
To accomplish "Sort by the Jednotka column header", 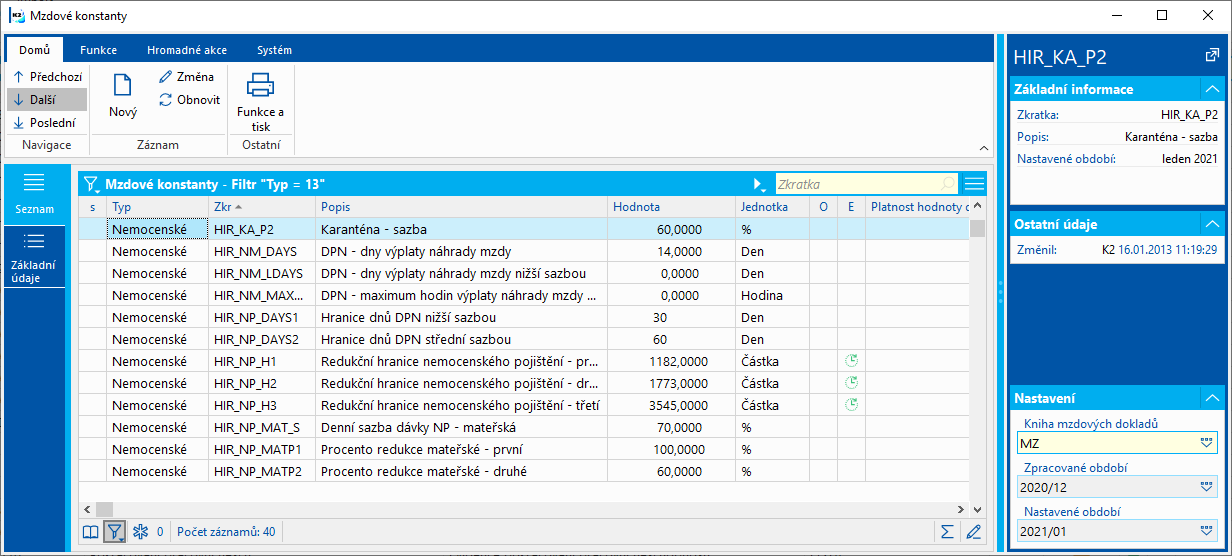I will 772,207.
